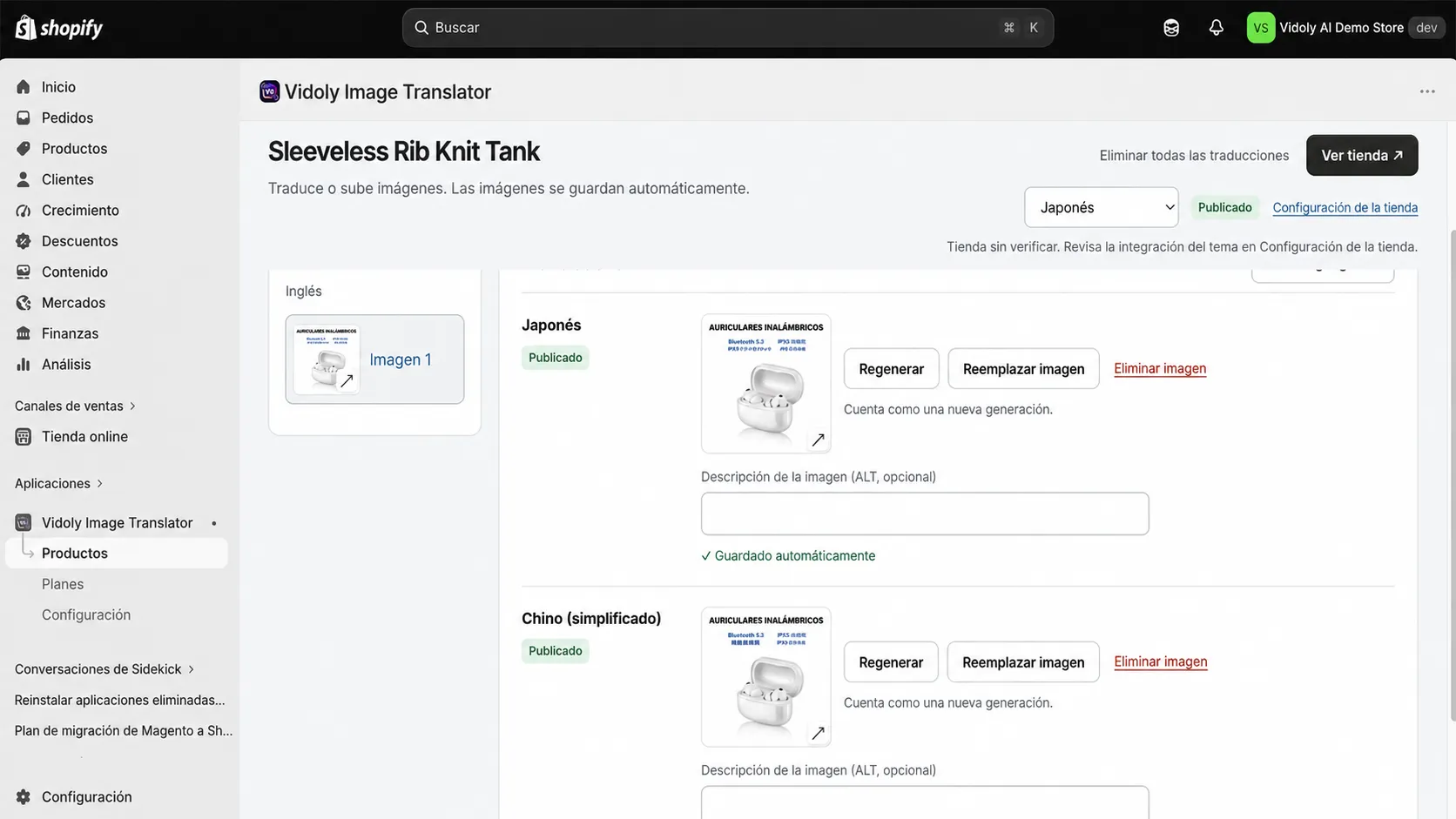Click Reemplazar imagen for Japonés

1023,369
